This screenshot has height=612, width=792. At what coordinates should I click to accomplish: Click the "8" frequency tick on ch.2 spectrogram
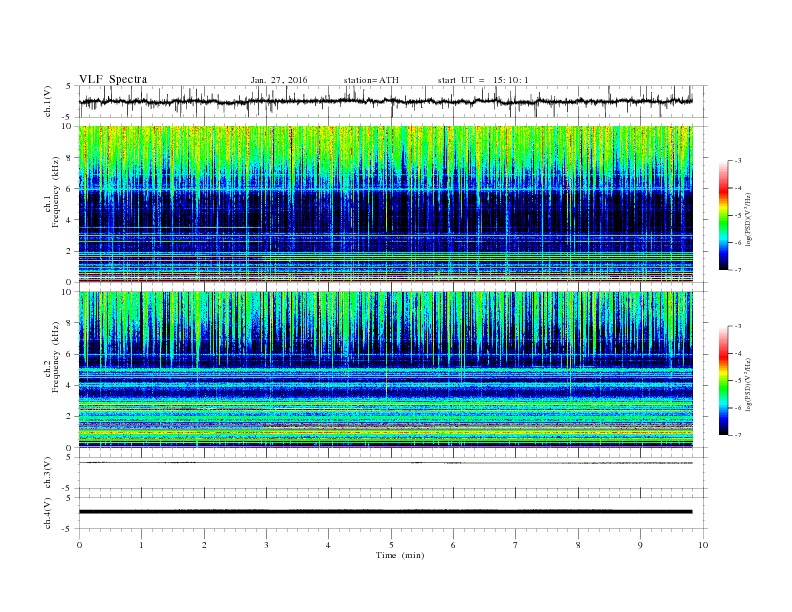click(x=69, y=323)
